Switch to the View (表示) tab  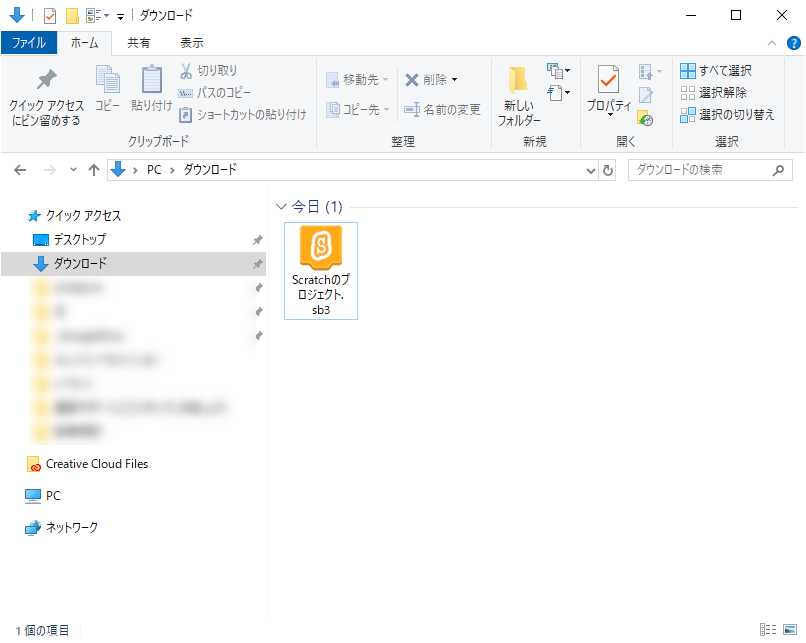point(191,43)
